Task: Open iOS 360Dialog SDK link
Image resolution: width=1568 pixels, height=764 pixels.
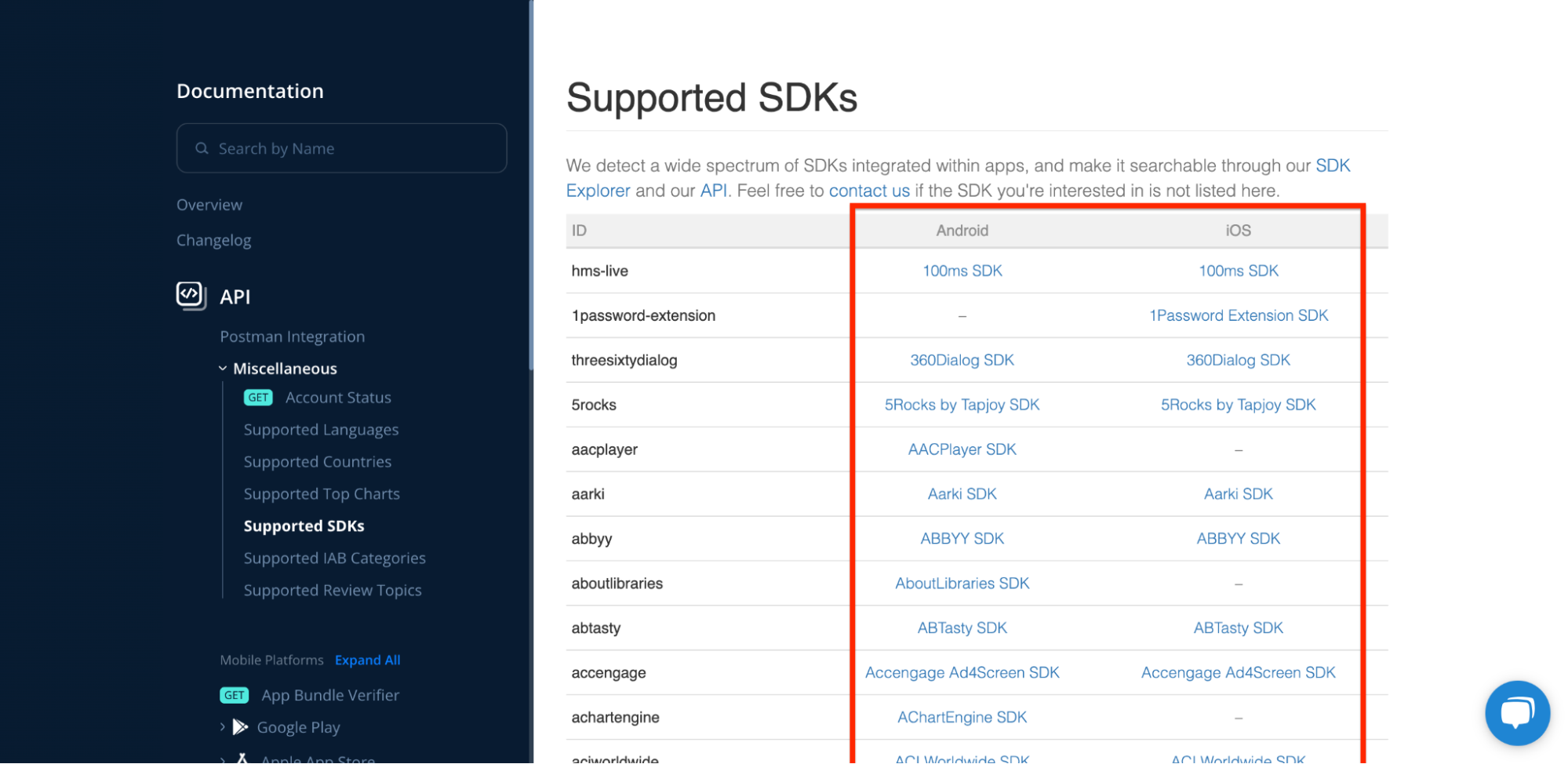Action: [x=1239, y=360]
